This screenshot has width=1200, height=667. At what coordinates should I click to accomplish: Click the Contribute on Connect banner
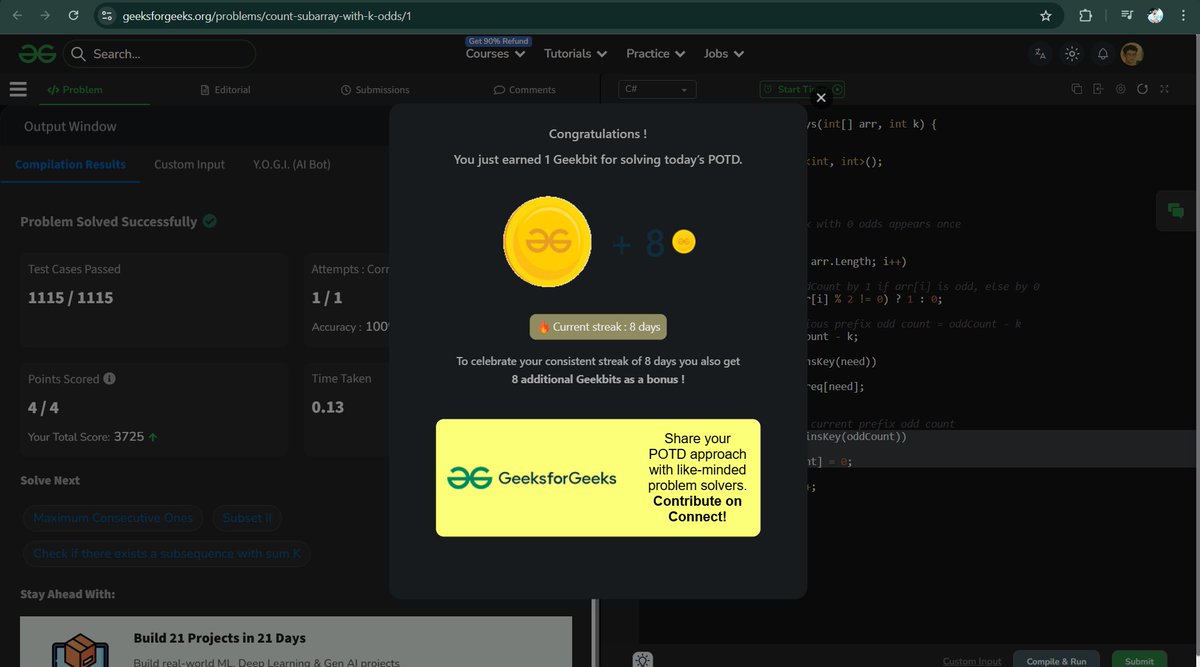pos(598,477)
